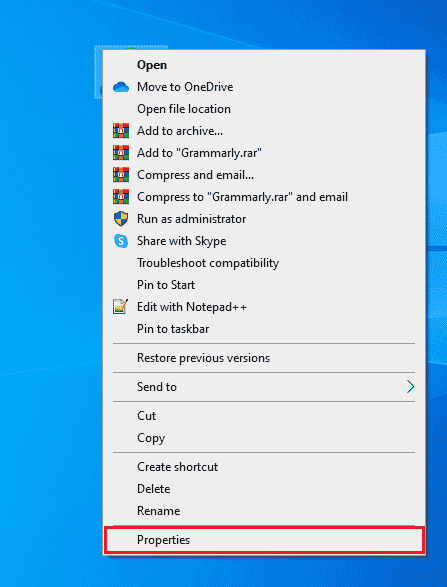The image size is (447, 587).
Task: Click the Skype logo icon
Action: [x=121, y=241]
